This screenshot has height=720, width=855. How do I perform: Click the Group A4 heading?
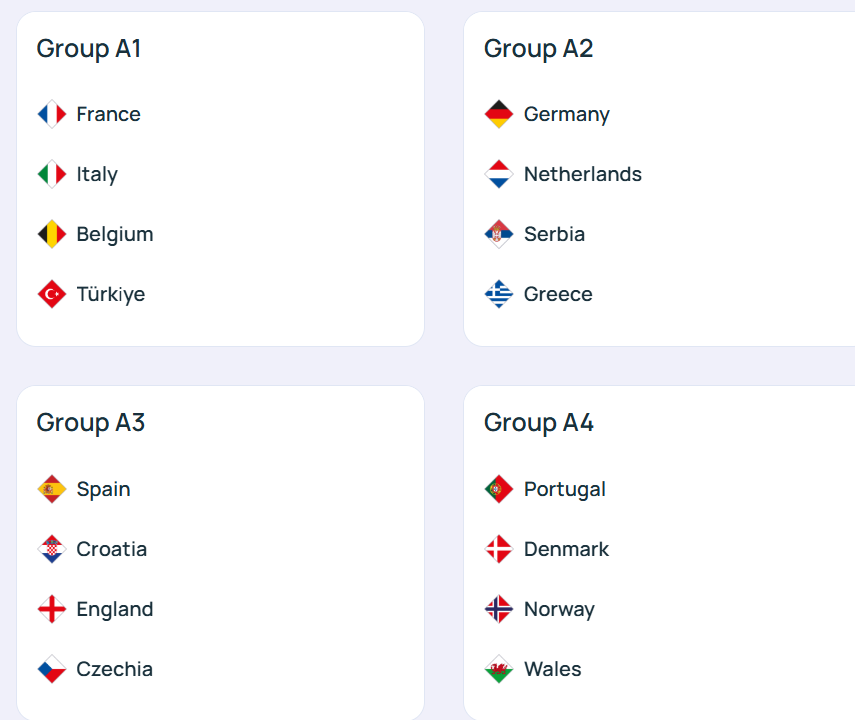[x=539, y=423]
